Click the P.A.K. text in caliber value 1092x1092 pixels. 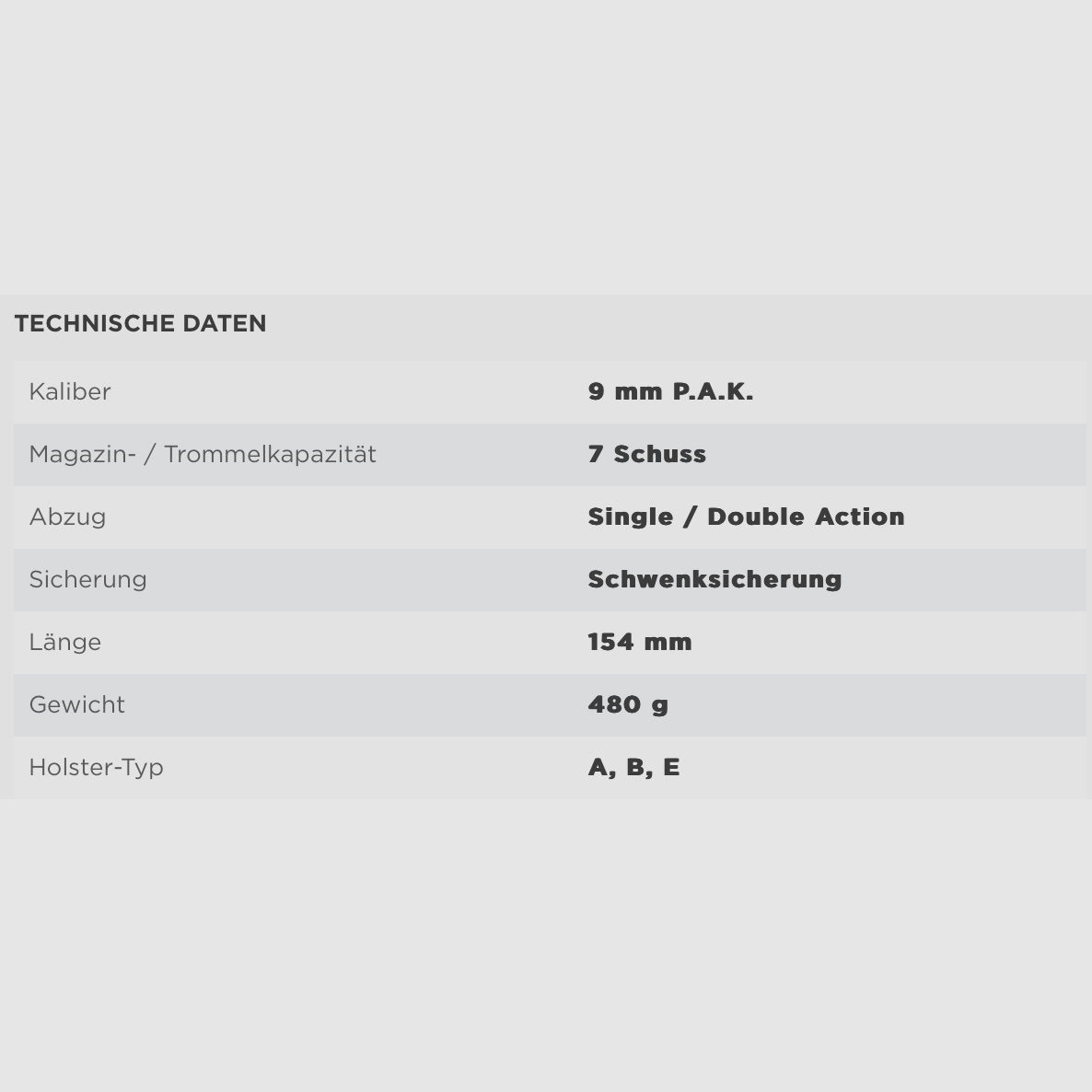coord(713,392)
